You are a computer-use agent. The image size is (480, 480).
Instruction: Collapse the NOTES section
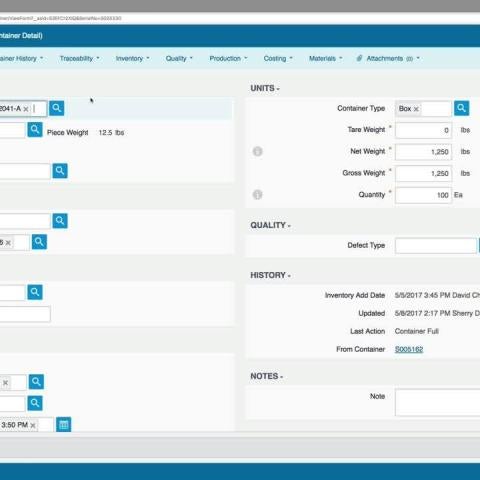267,376
